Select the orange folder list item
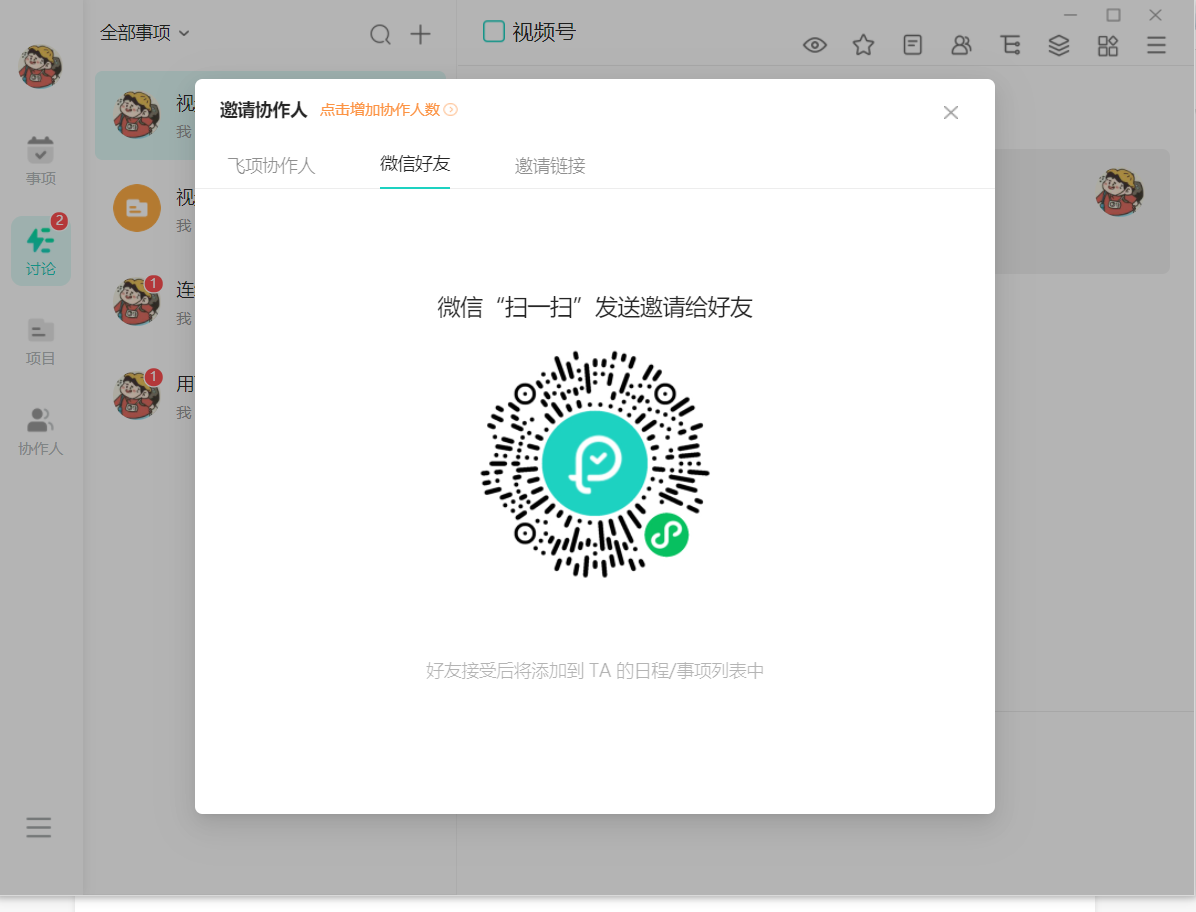This screenshot has width=1196, height=912. pyautogui.click(x=145, y=208)
